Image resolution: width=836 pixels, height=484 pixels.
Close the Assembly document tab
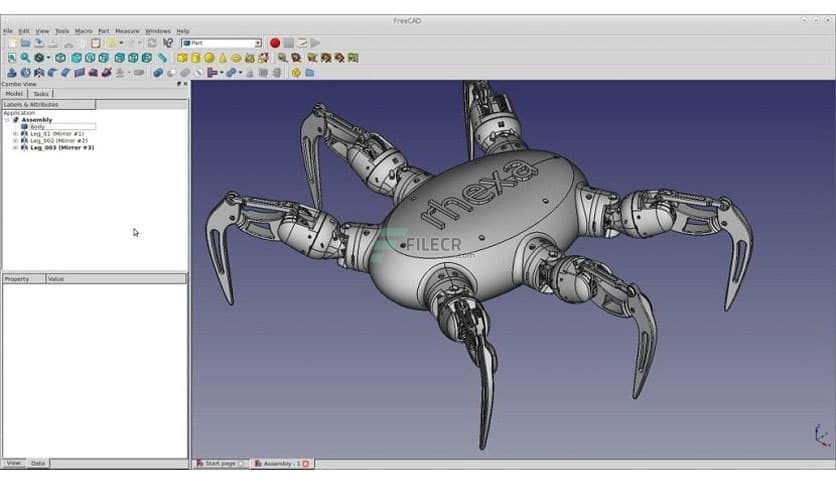[x=306, y=464]
